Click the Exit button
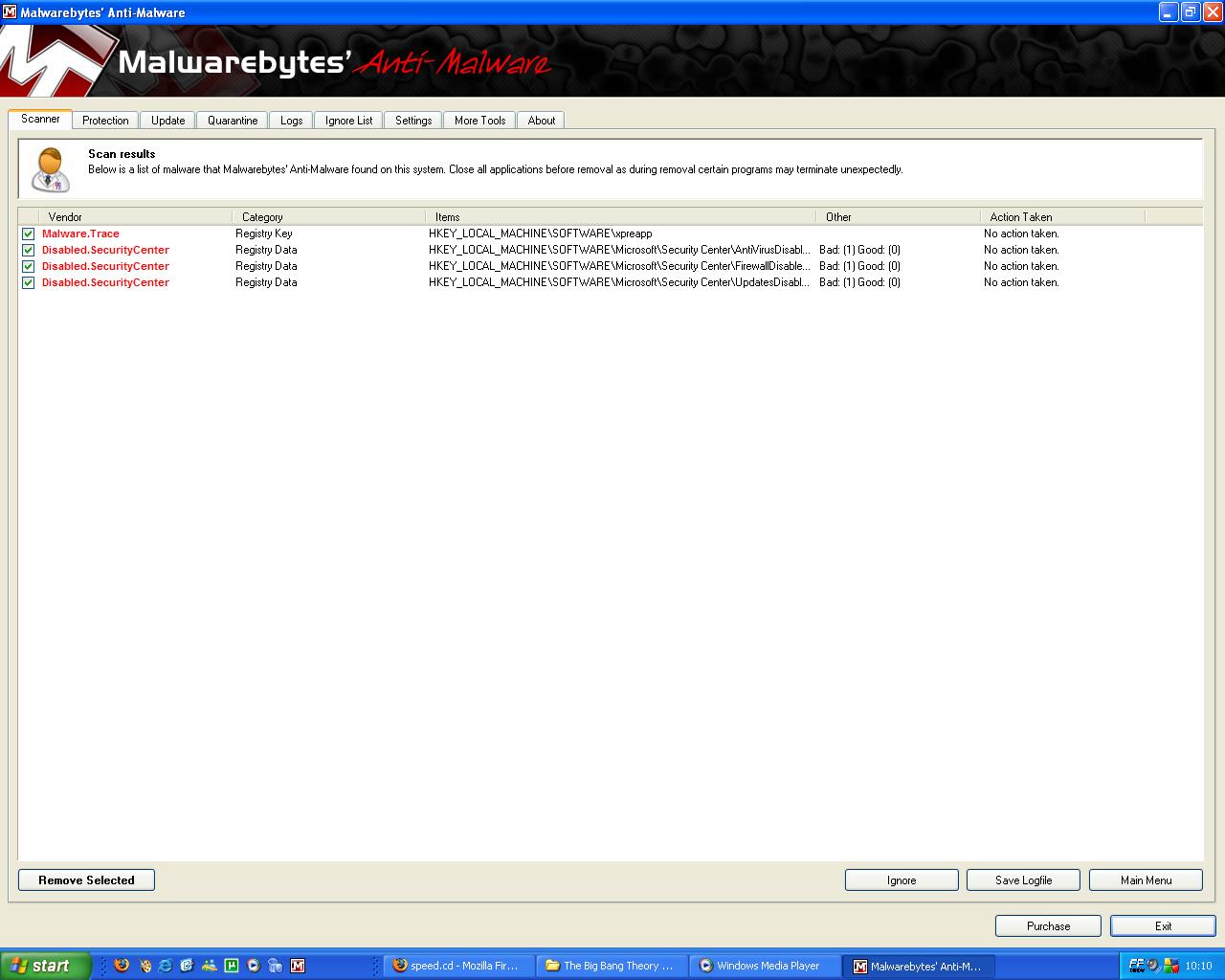The height and width of the screenshot is (980, 1225). pyautogui.click(x=1163, y=925)
